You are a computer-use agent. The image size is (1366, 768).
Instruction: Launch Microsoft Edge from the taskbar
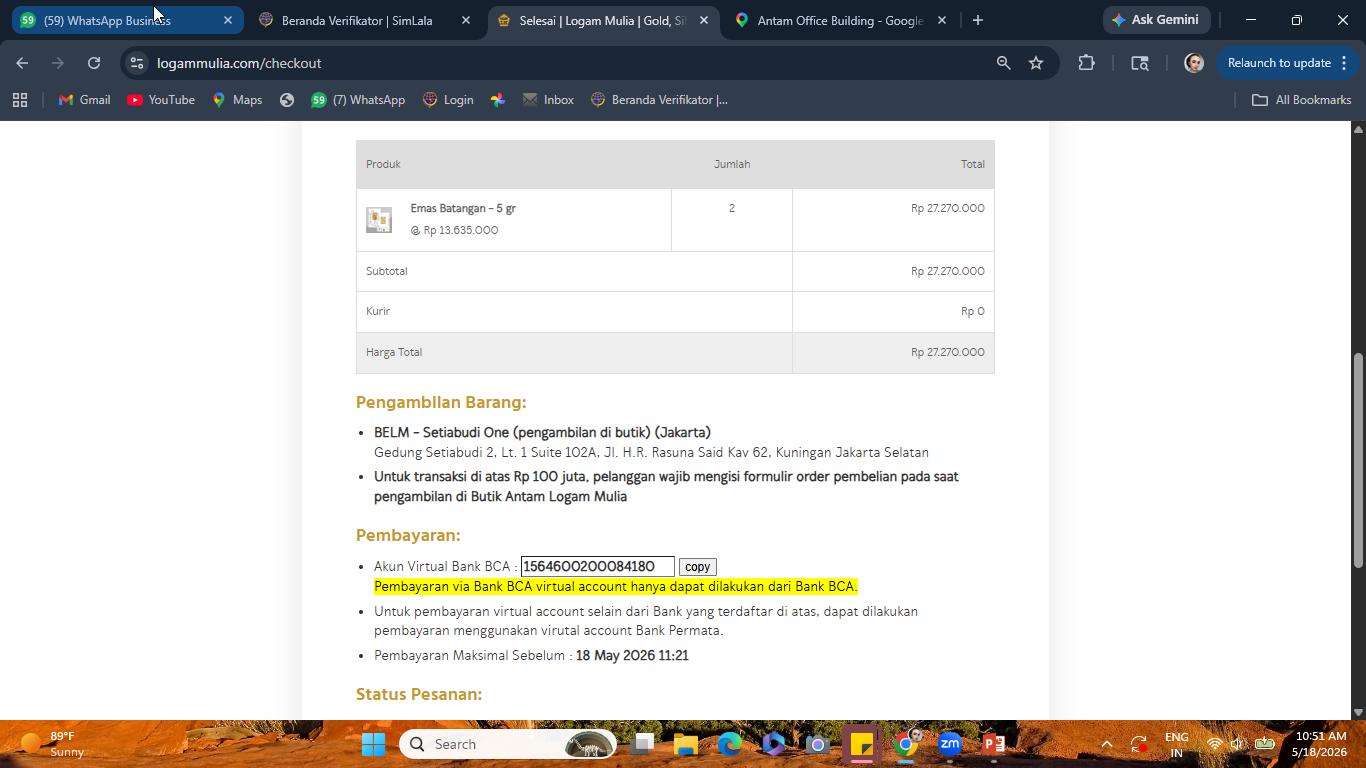coord(730,744)
